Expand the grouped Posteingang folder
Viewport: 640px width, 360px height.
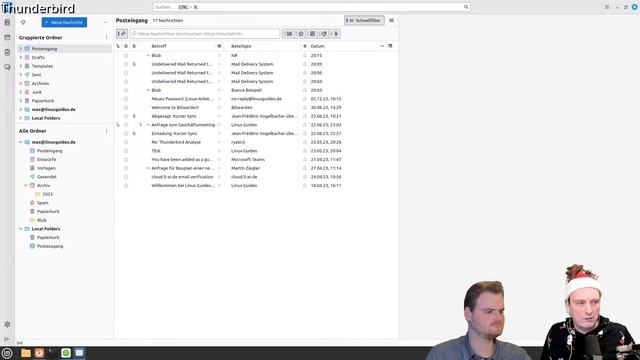point(21,49)
